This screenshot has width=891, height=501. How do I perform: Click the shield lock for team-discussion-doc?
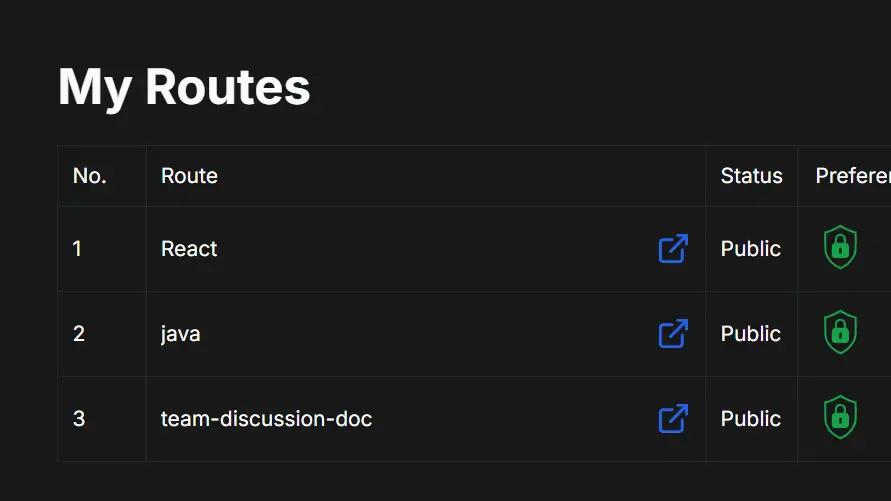click(840, 418)
